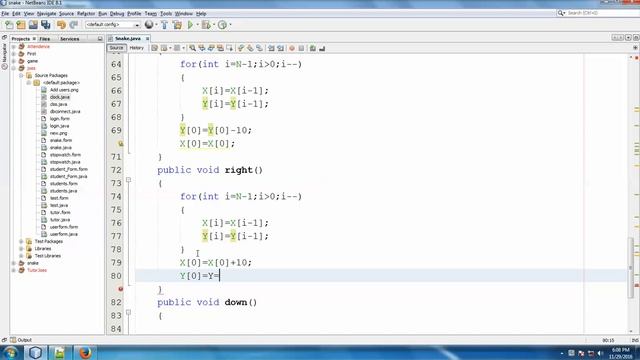This screenshot has height=360, width=640.
Task: Open the Run Project dropdown arrow
Action: (198, 25)
